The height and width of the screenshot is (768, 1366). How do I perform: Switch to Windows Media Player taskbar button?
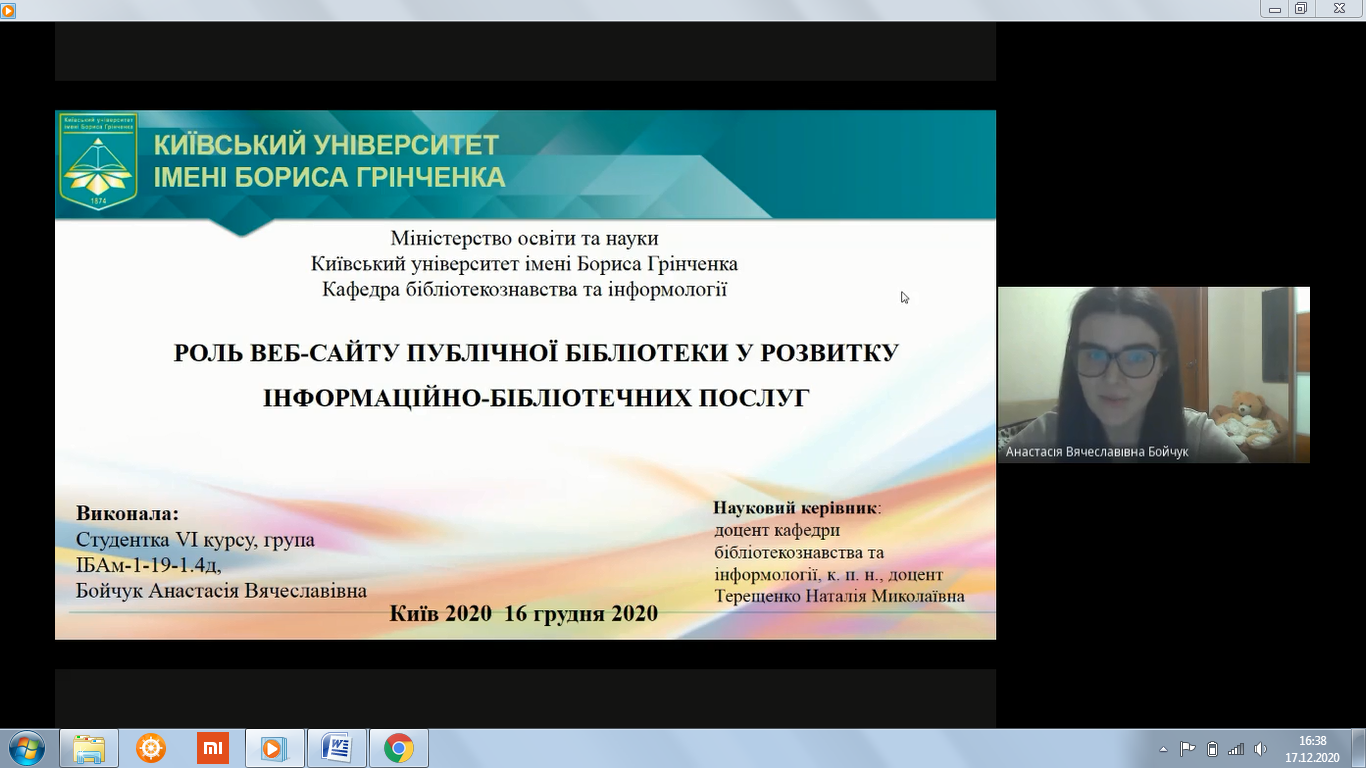274,748
